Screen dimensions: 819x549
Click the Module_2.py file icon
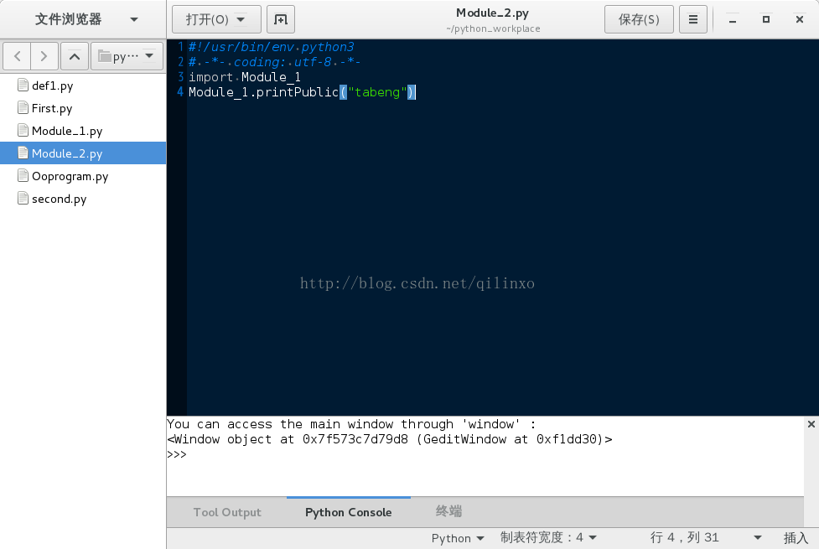[23, 153]
